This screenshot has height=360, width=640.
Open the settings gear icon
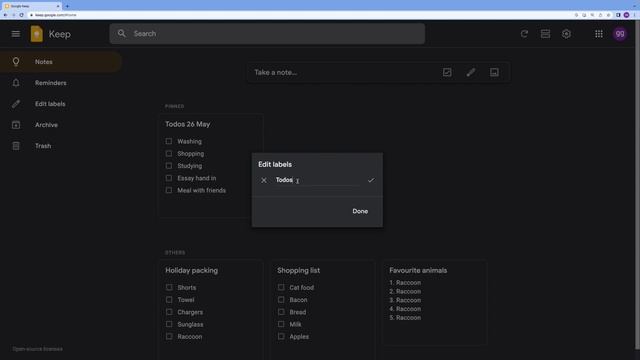[566, 34]
